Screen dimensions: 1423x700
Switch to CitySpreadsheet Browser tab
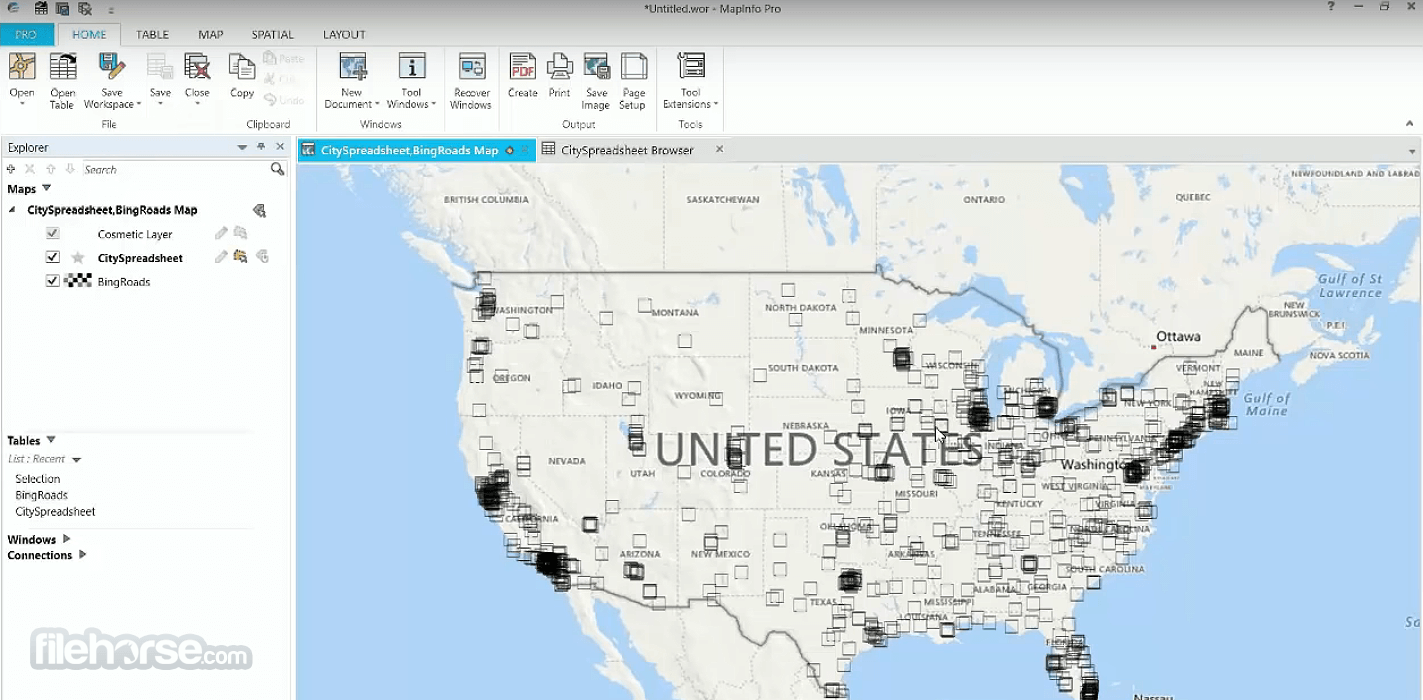pyautogui.click(x=627, y=150)
